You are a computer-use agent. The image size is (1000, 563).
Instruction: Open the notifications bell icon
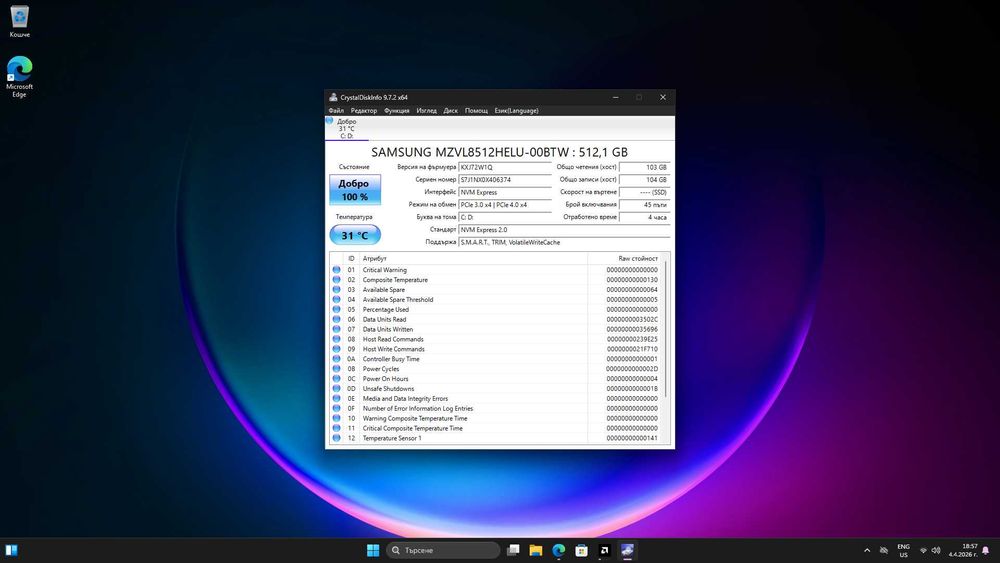point(986,550)
